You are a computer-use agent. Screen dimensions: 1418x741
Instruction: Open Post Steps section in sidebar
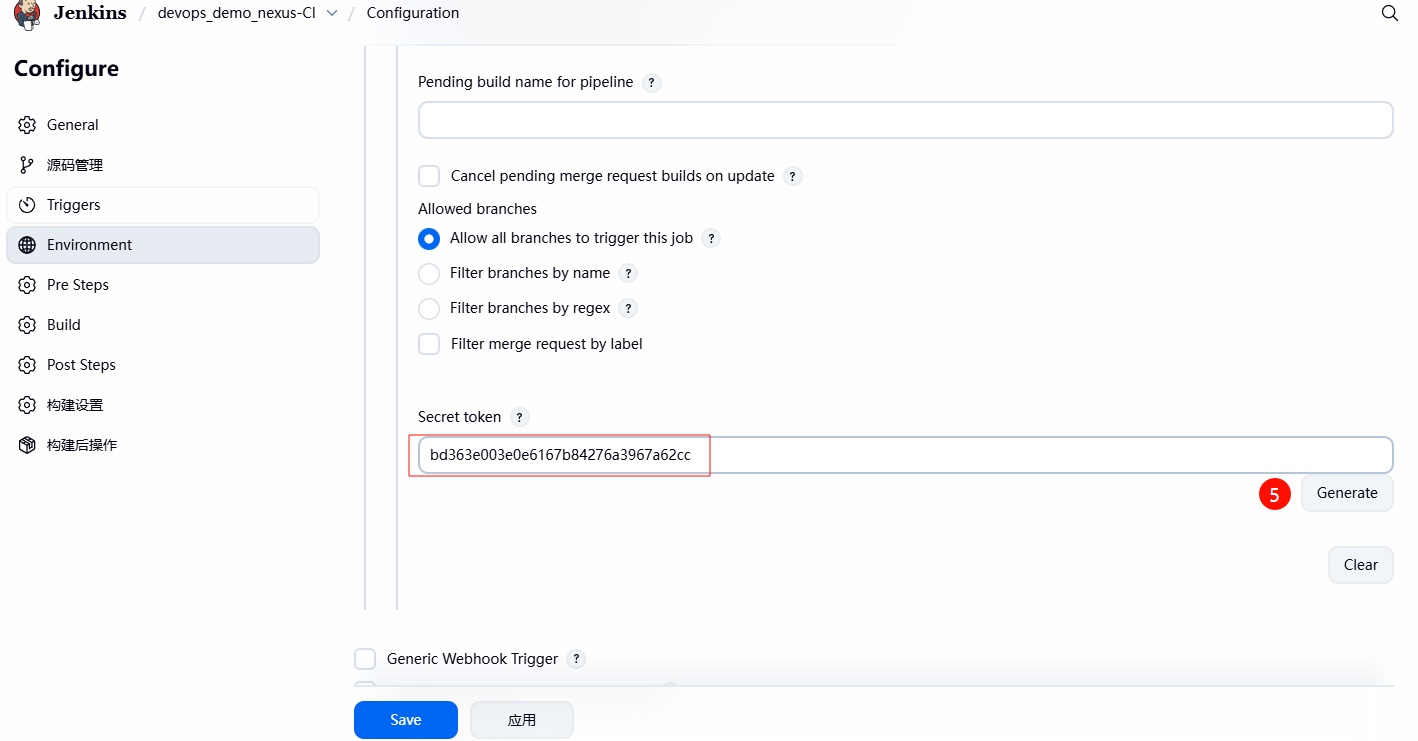pos(81,365)
